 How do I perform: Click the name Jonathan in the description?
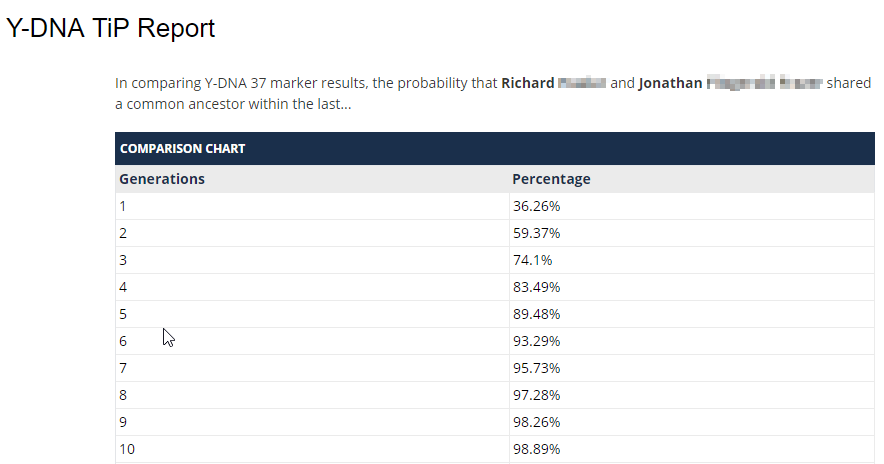671,83
